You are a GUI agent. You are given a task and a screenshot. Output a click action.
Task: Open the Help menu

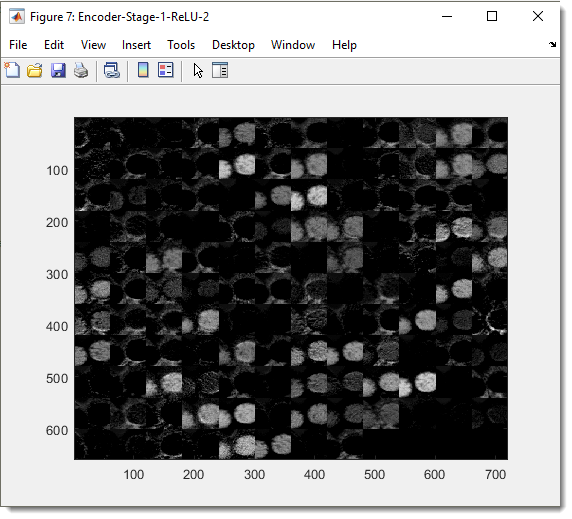pos(344,45)
